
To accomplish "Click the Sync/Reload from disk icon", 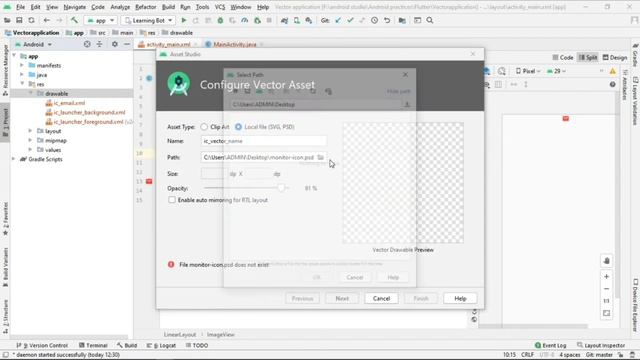I will coord(31,20).
